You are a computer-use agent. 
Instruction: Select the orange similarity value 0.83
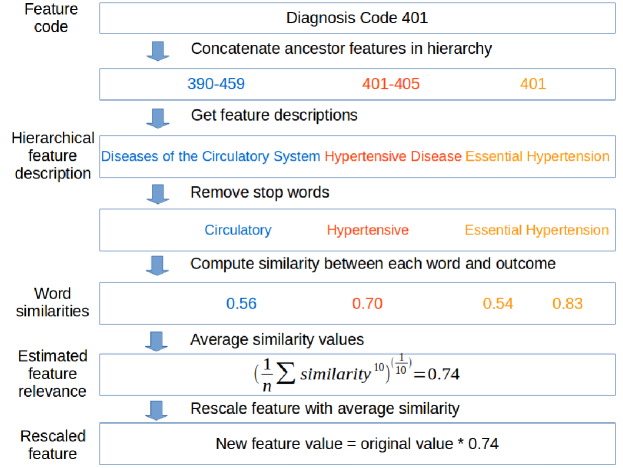(567, 303)
